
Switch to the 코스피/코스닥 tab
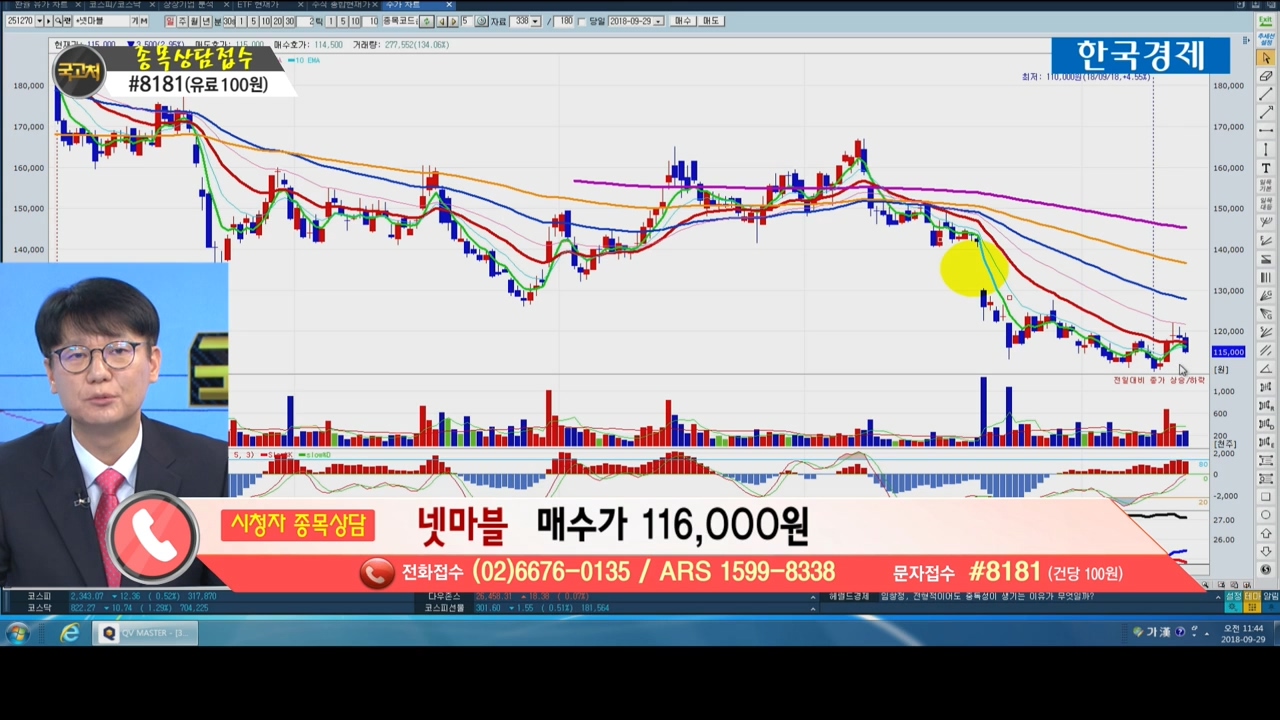[x=116, y=5]
